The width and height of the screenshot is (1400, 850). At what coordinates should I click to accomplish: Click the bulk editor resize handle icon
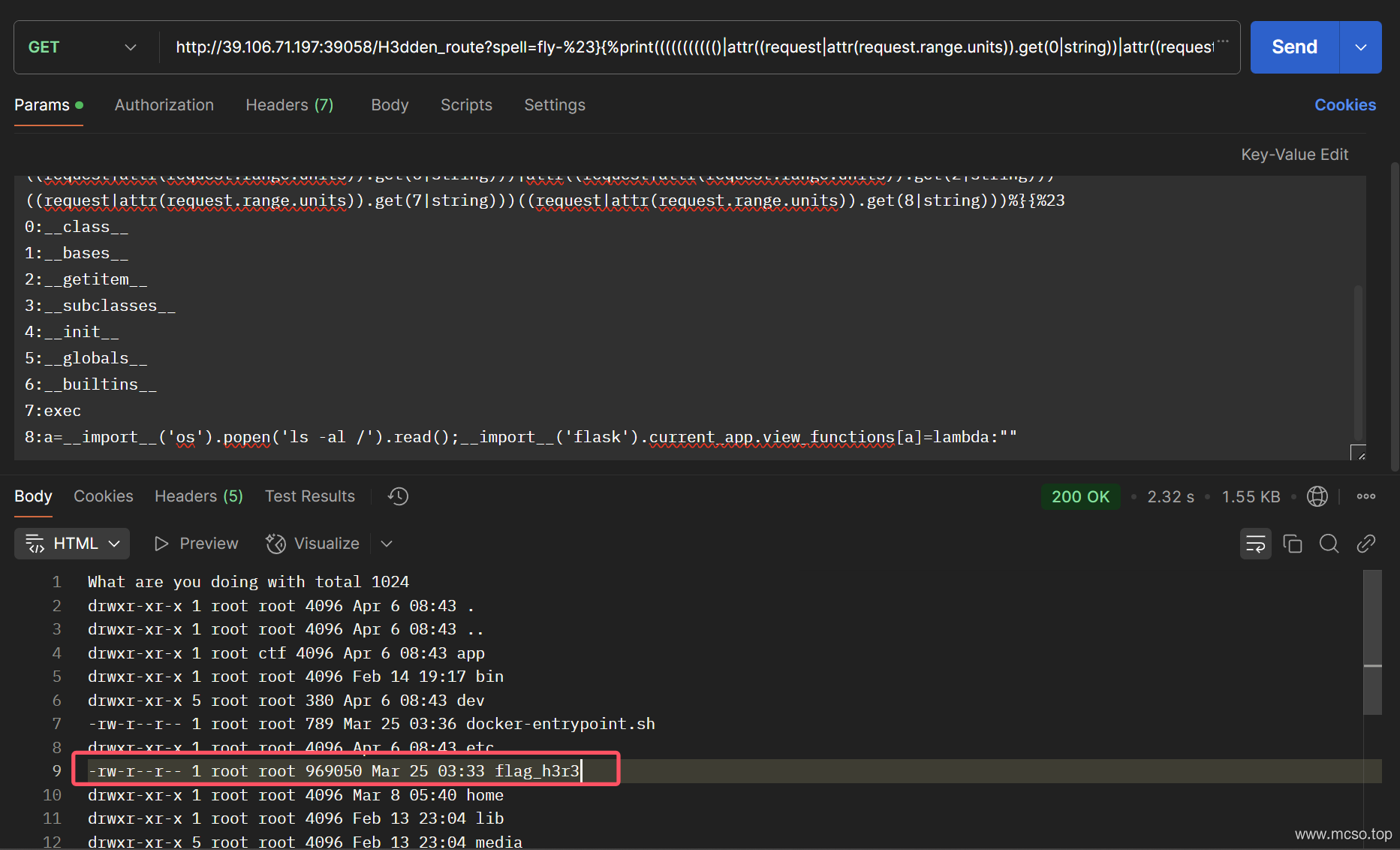(x=1358, y=452)
